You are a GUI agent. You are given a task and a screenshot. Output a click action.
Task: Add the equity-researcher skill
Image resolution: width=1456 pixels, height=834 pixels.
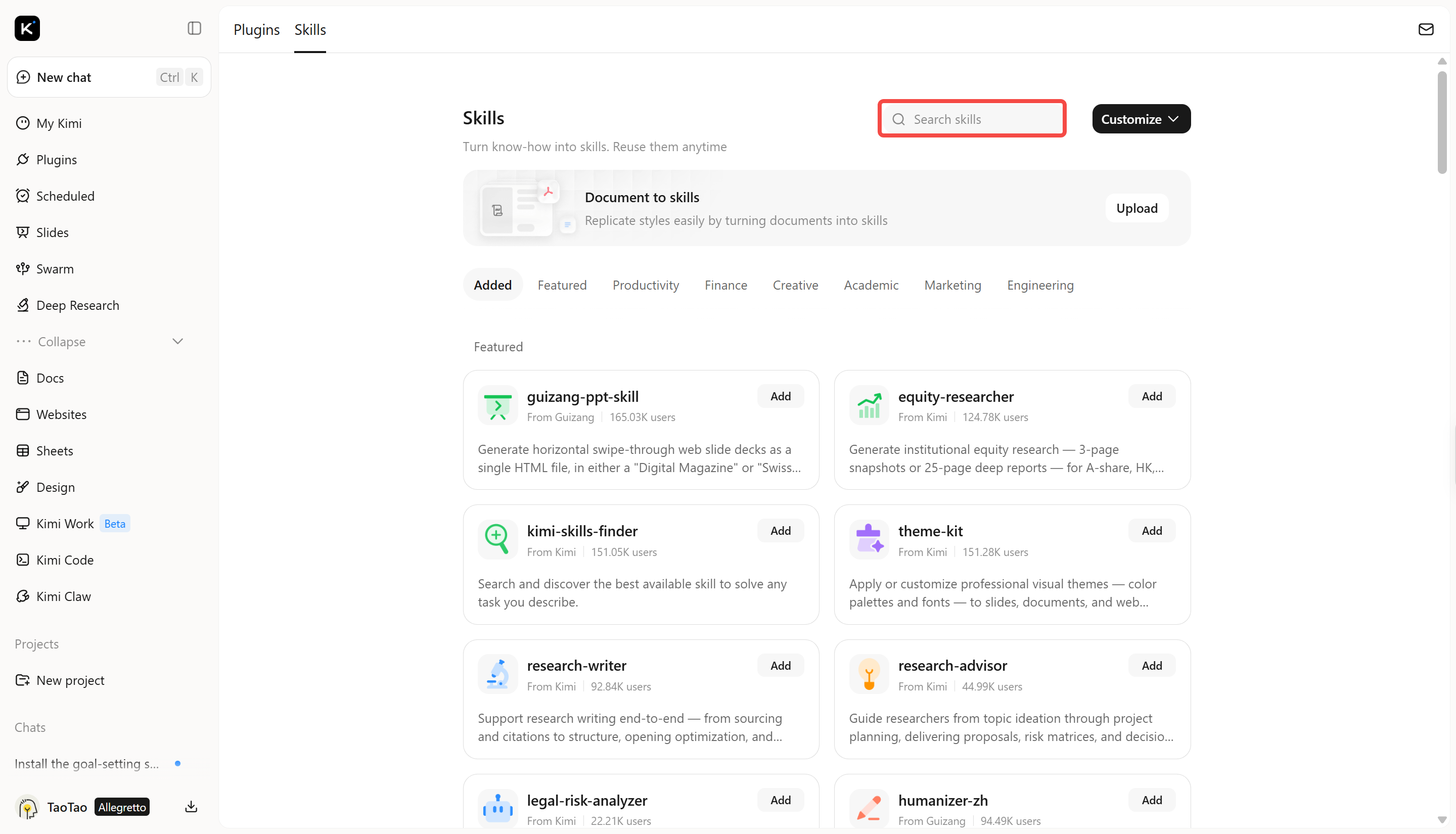1151,396
